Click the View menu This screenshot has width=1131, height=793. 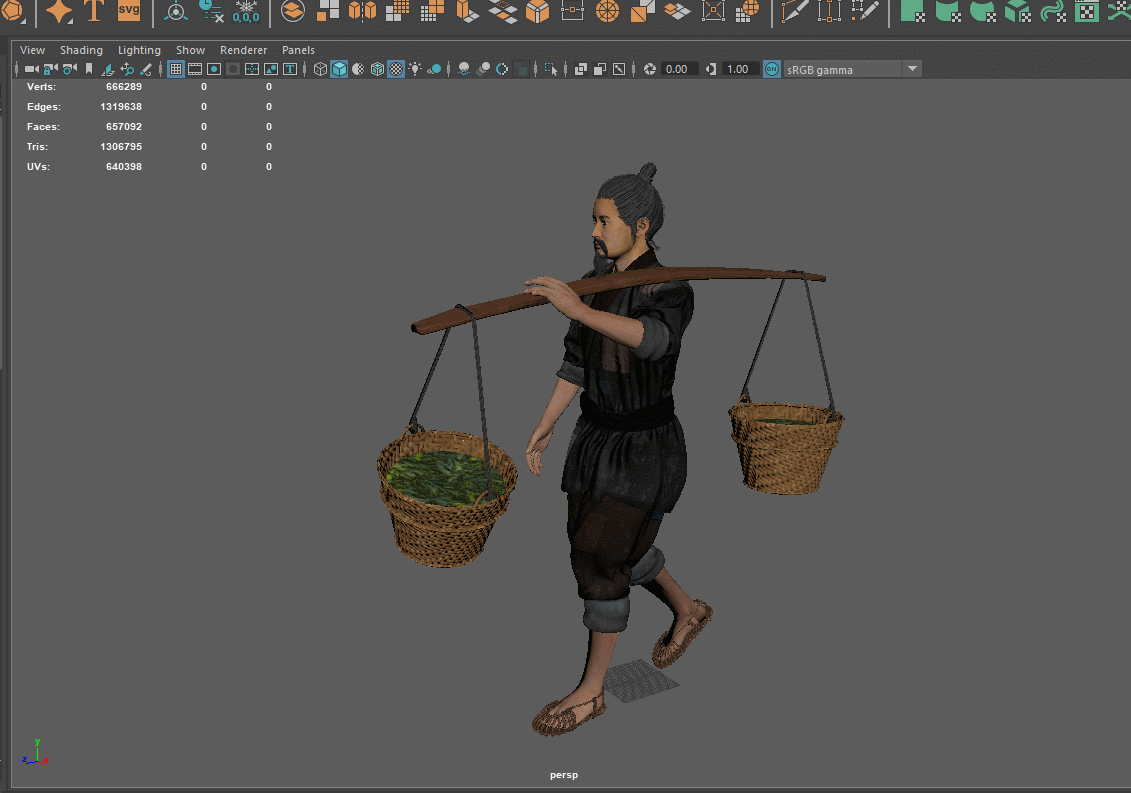pyautogui.click(x=31, y=50)
